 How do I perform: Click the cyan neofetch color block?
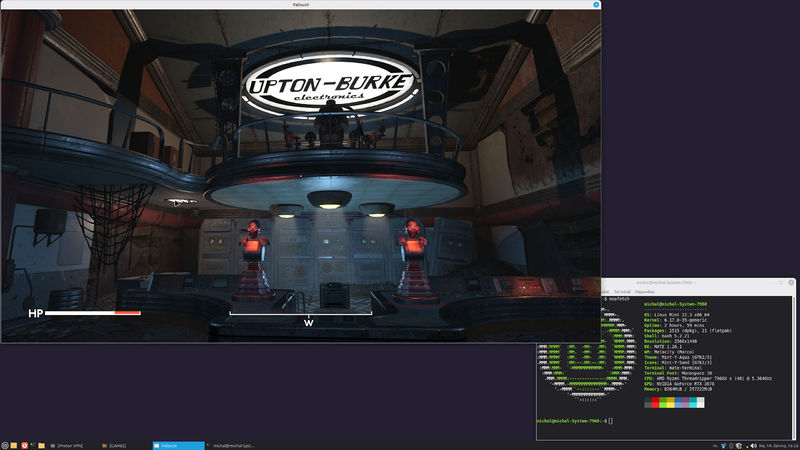pos(693,403)
